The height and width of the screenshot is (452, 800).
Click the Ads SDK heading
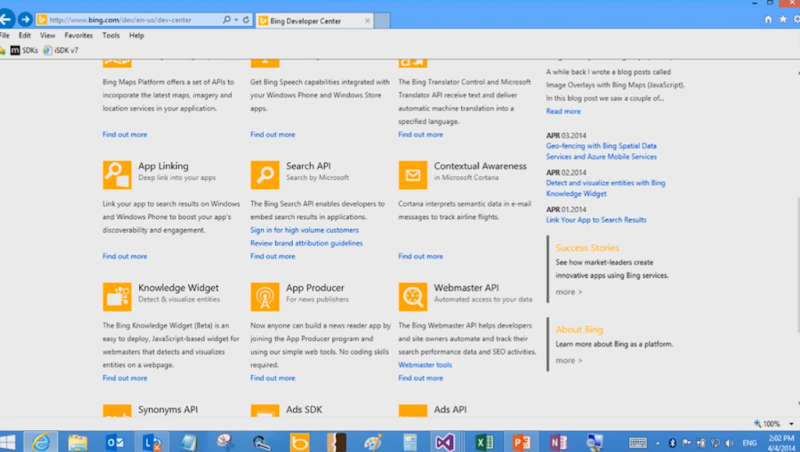304,409
